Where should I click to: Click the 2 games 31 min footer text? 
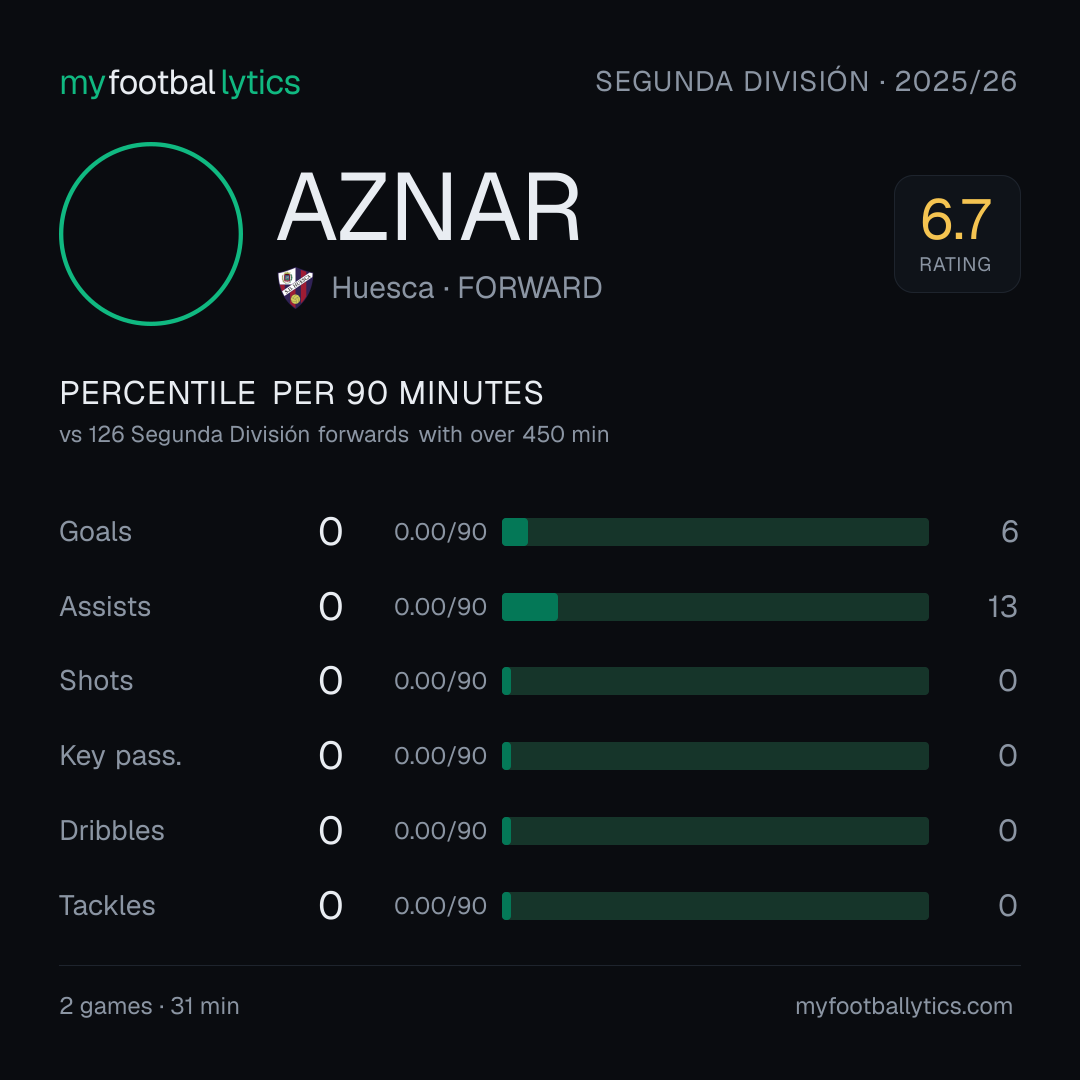[x=149, y=1006]
